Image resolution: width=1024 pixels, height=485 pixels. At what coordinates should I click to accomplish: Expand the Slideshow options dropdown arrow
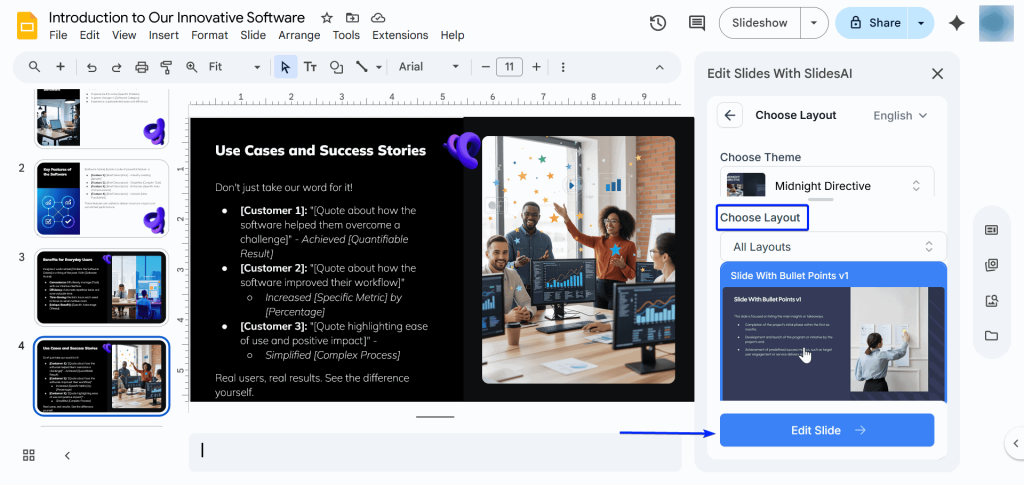coord(815,23)
